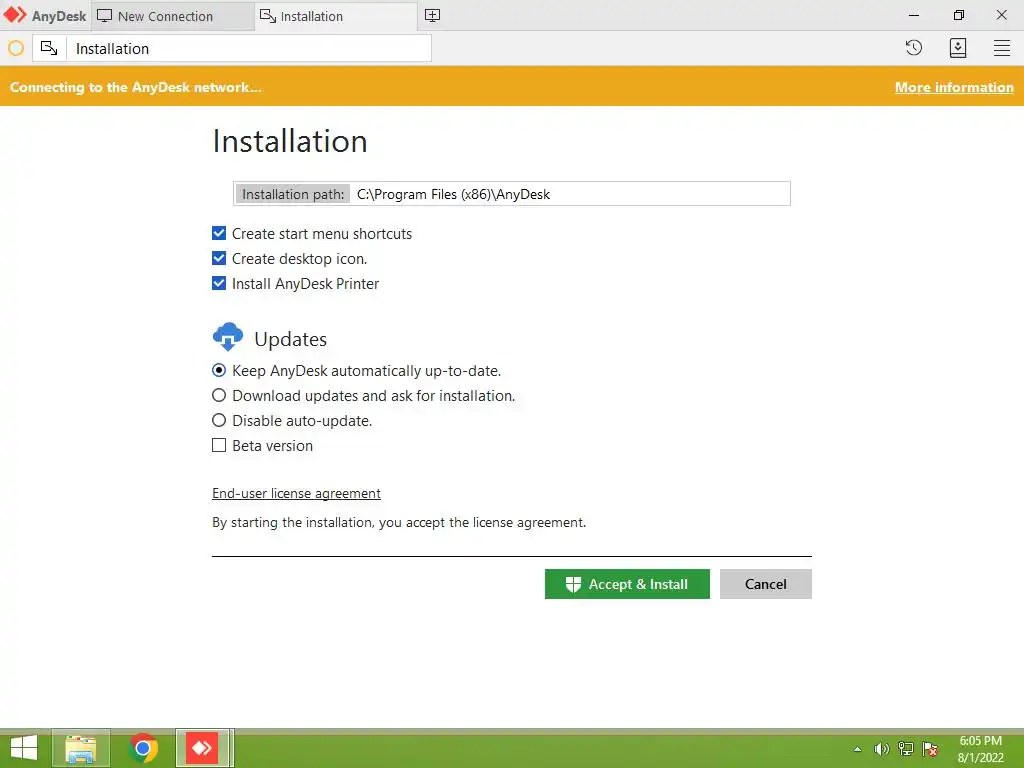Viewport: 1024px width, 768px height.
Task: Open End-user license agreement link
Action: [x=296, y=493]
